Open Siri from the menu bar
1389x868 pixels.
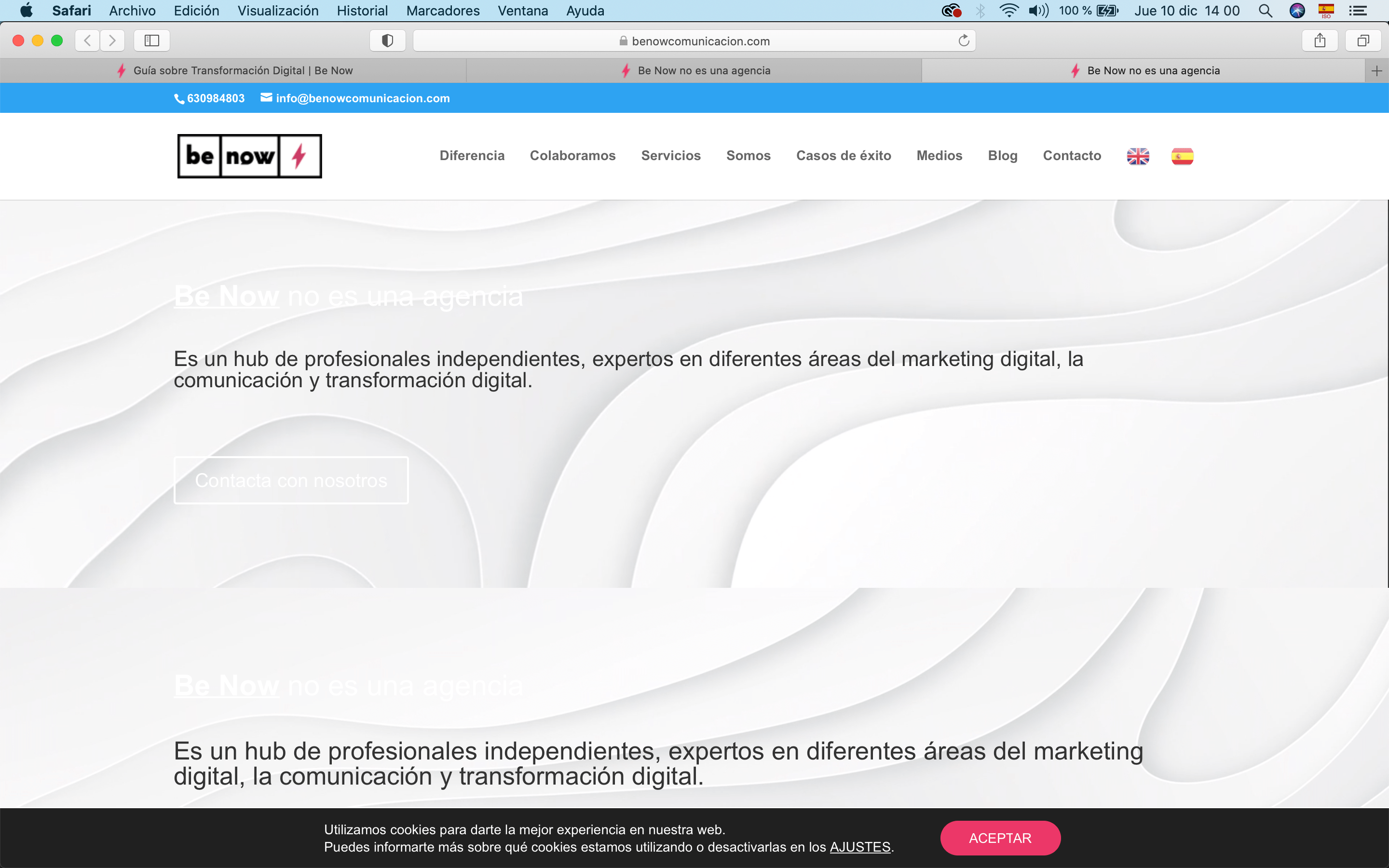(x=1297, y=10)
